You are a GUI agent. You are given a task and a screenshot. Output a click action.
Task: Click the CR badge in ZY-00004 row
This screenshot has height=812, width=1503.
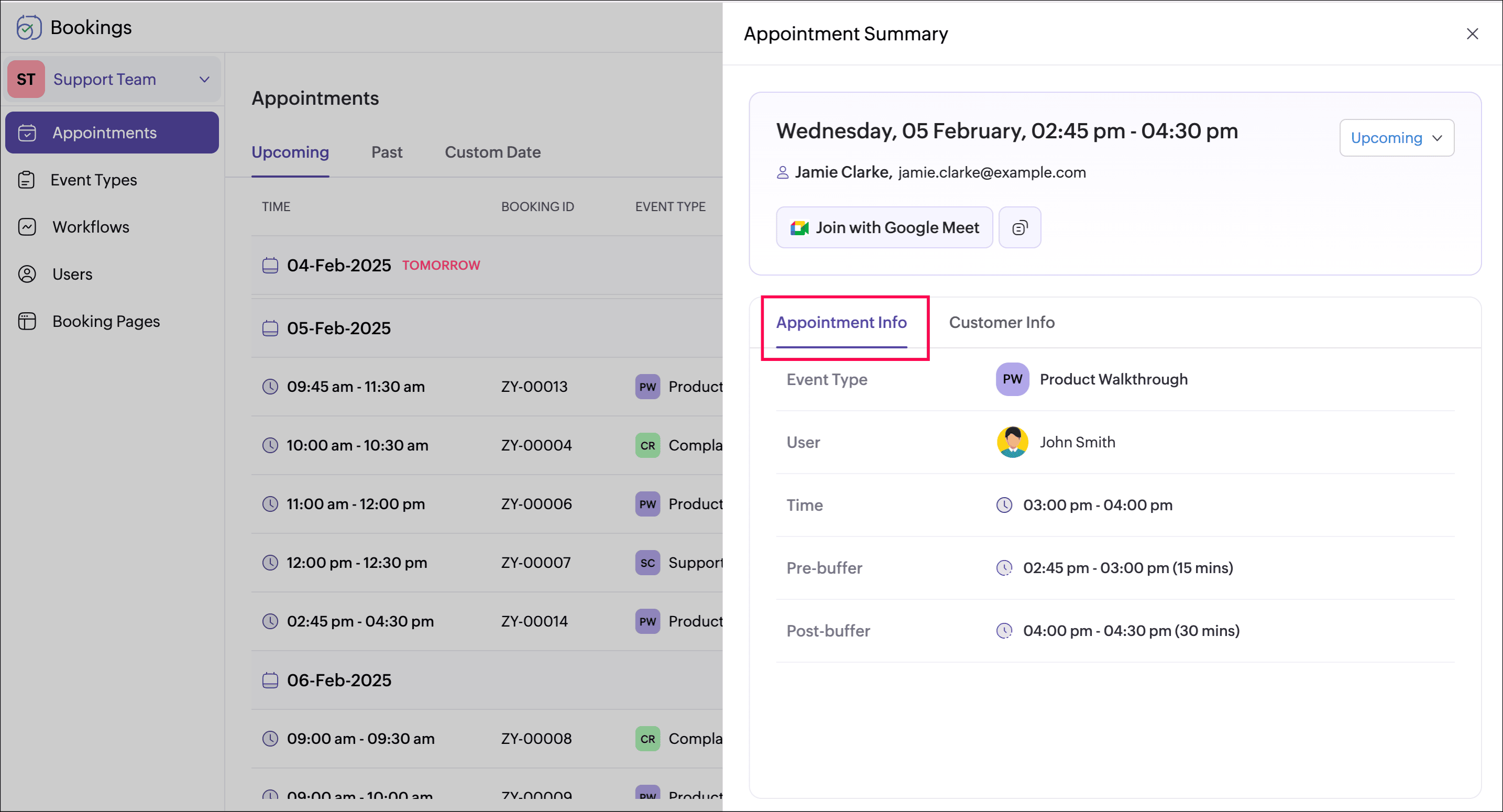click(648, 446)
